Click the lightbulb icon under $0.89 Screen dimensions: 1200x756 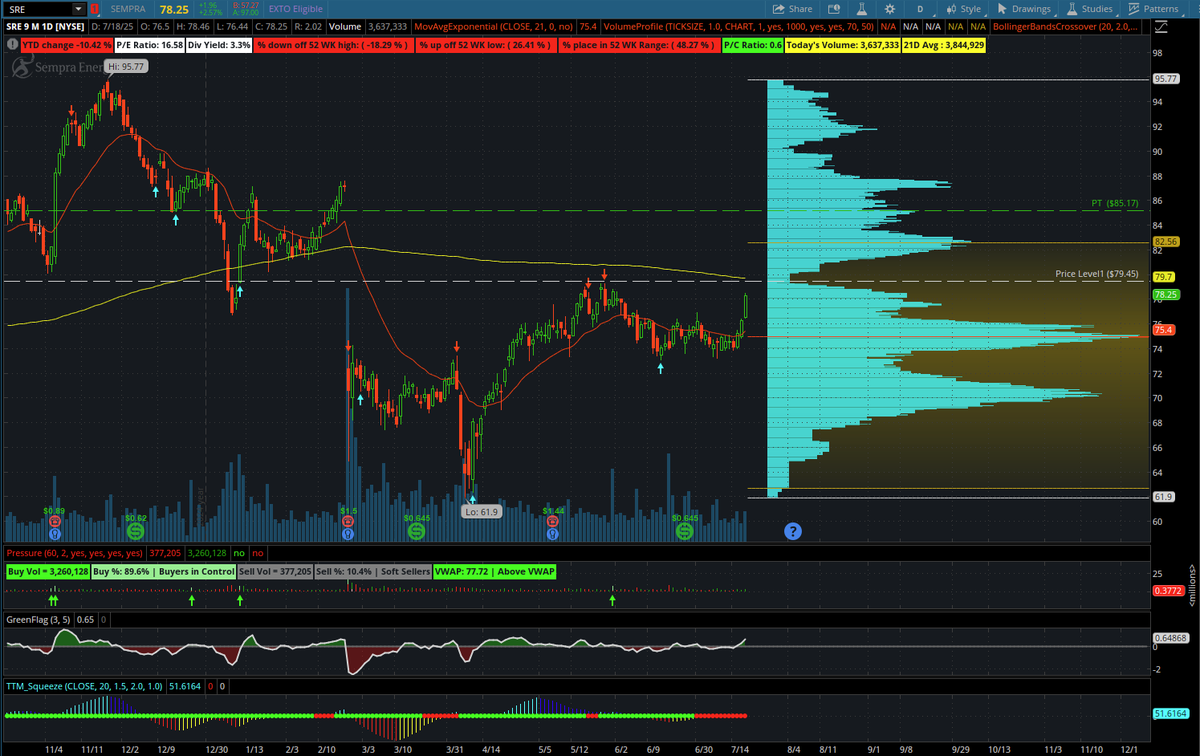coord(54,533)
